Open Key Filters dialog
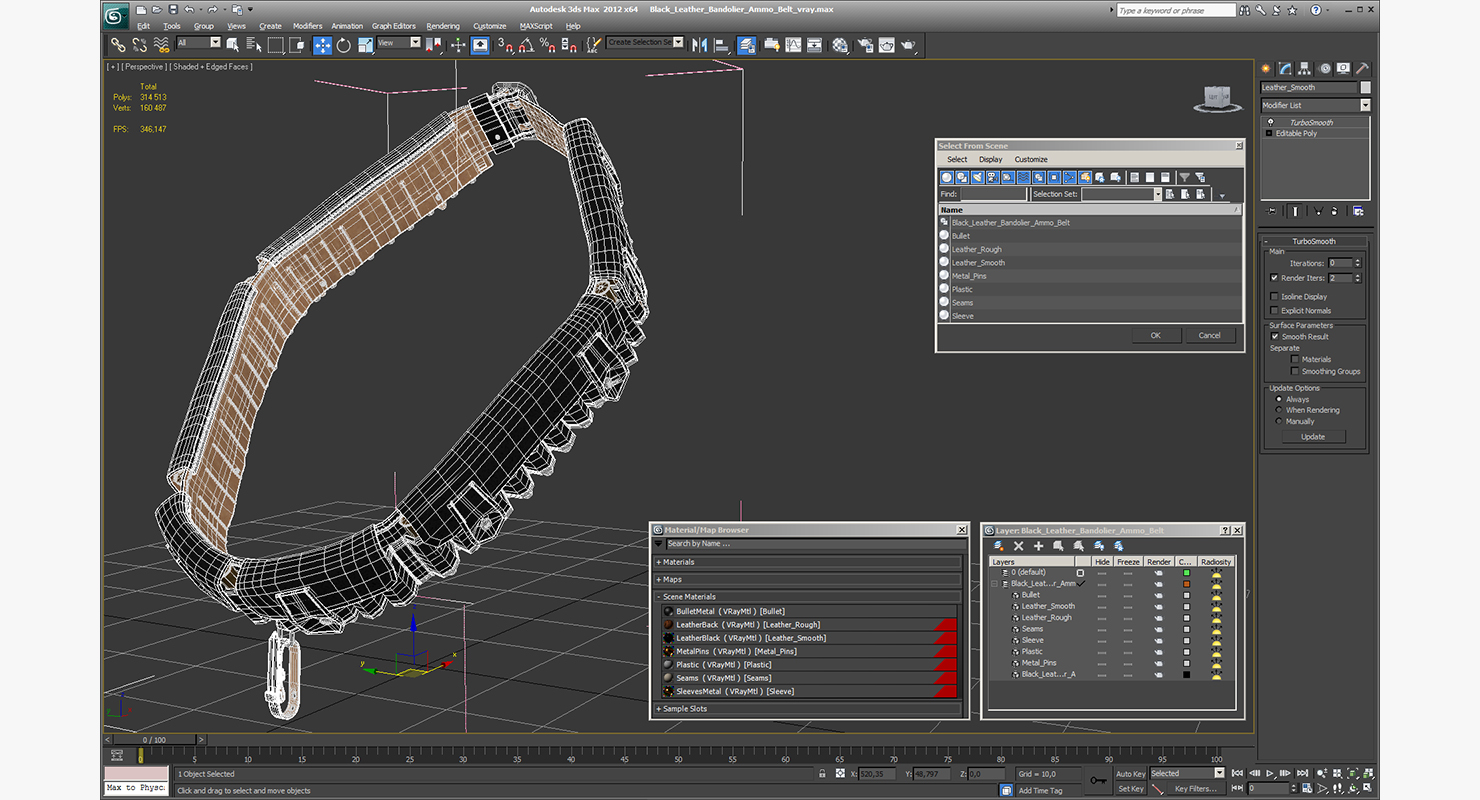This screenshot has width=1480, height=800. (x=1196, y=789)
